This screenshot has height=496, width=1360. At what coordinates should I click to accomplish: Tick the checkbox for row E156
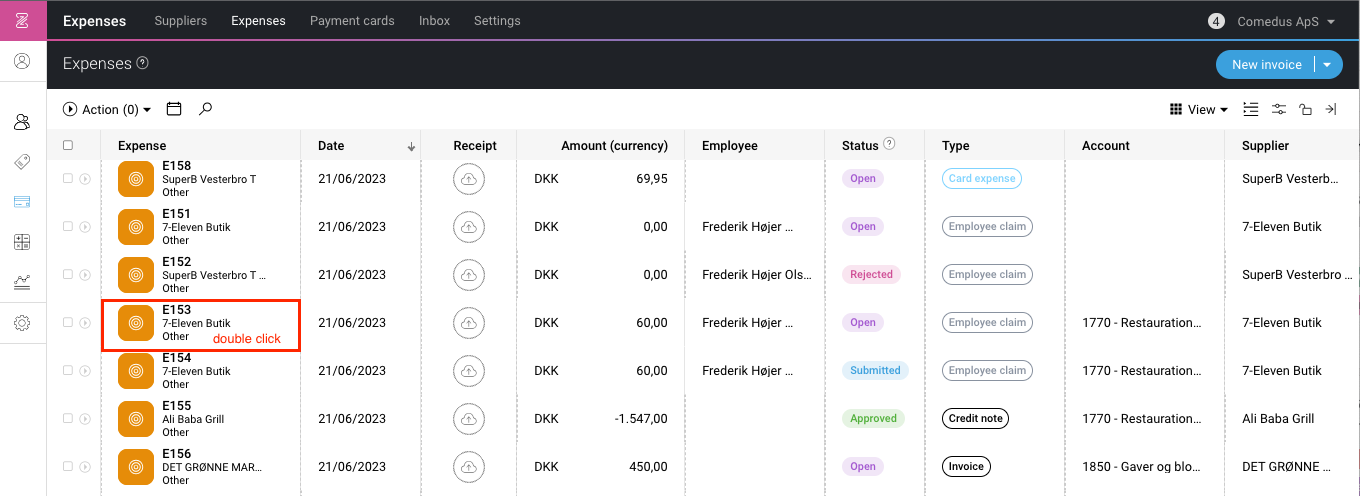point(68,466)
